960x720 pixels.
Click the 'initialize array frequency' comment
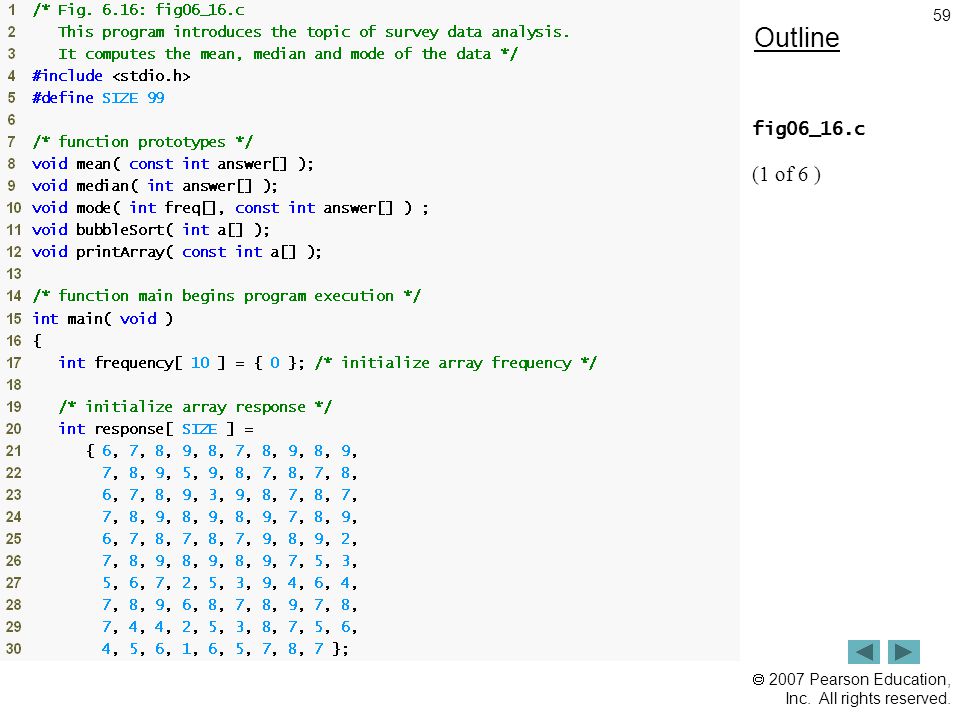pos(456,362)
